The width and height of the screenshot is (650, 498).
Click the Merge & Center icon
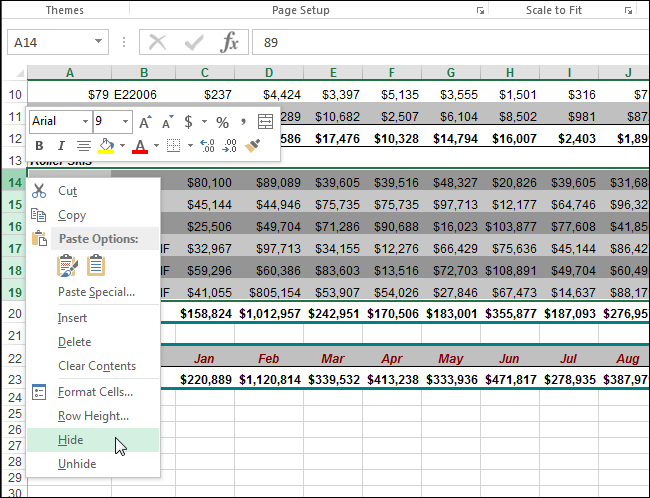265,122
